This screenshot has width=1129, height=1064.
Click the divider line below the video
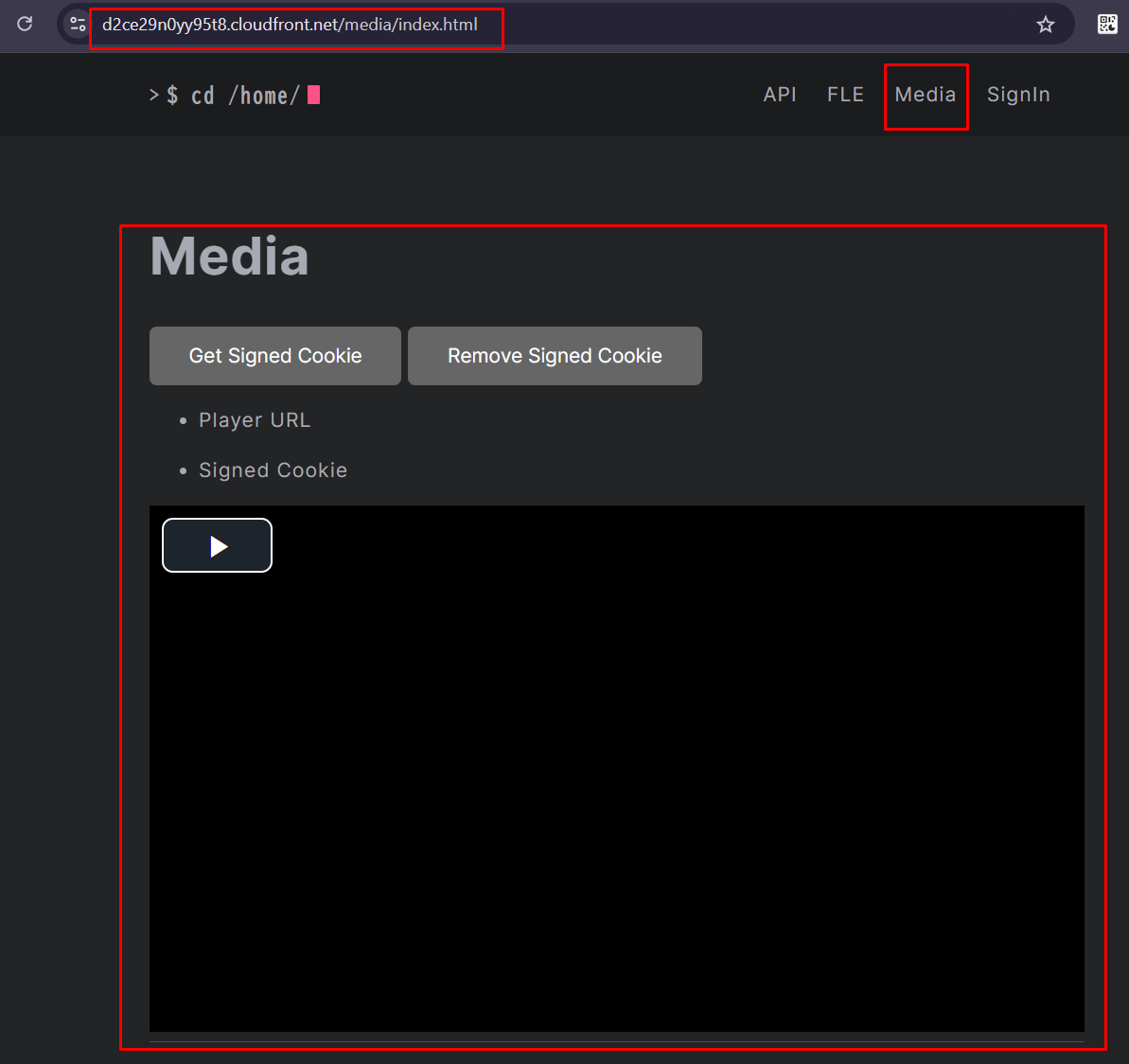(617, 1041)
